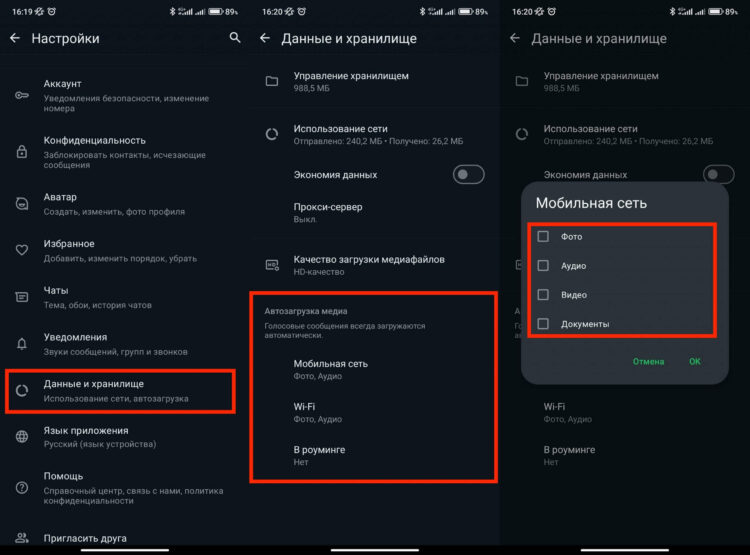Tap folder icon beside Управление хранилищем
This screenshot has width=750, height=555.
coord(271,81)
